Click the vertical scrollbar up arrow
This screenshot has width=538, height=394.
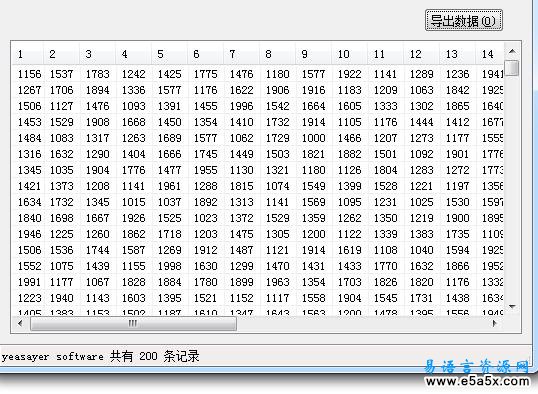coord(512,51)
